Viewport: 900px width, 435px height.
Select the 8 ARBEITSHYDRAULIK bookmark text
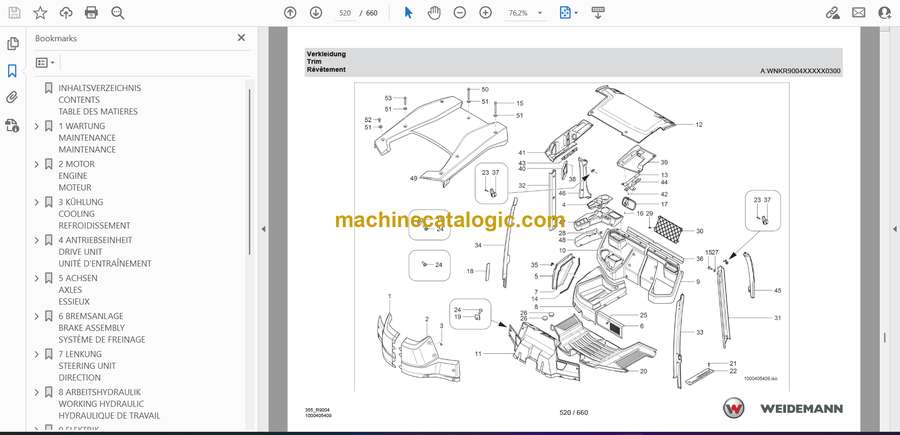click(x=109, y=403)
